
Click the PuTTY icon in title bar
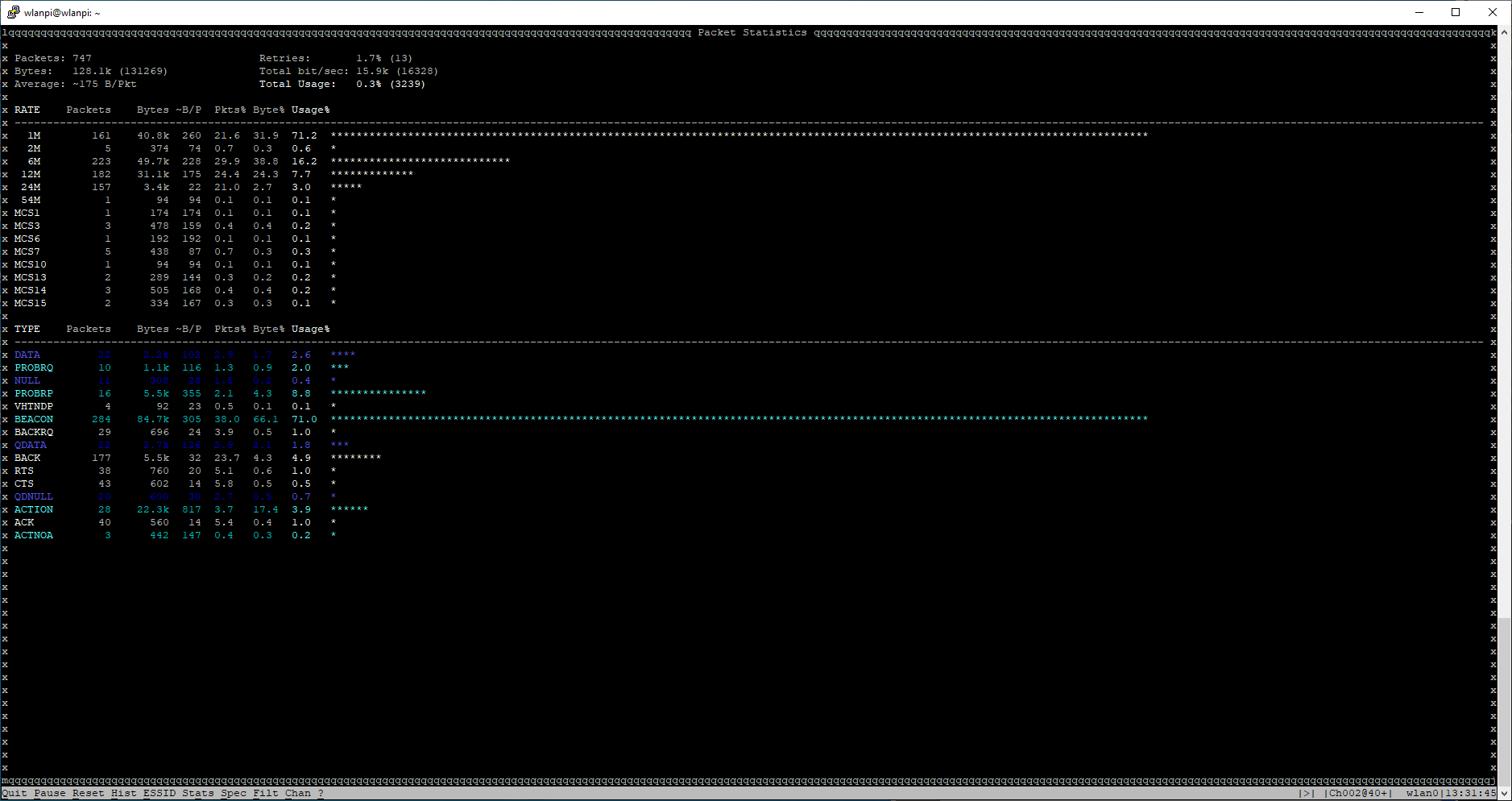[13, 12]
